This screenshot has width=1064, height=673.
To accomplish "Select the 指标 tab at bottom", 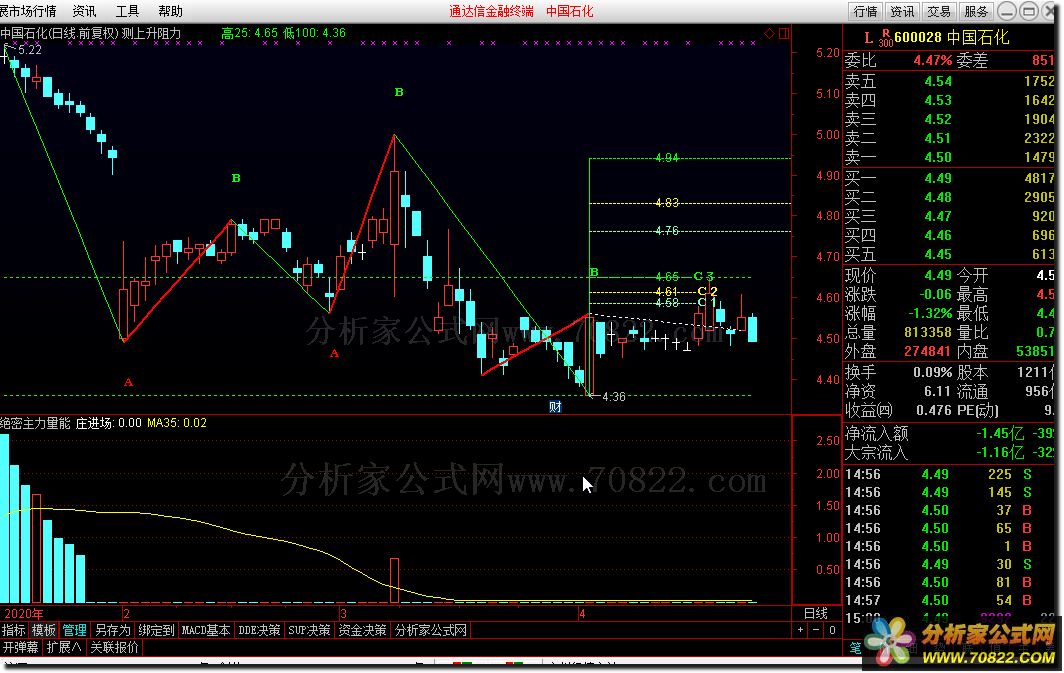I will pos(14,630).
